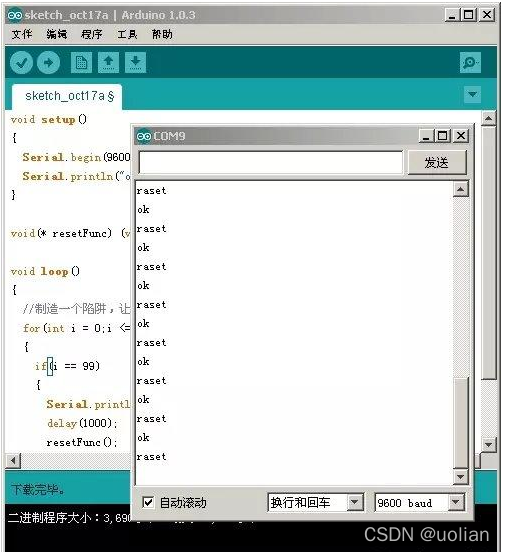The height and width of the screenshot is (552, 505).
Task: Click the last 'raset' output line
Action: (151, 457)
